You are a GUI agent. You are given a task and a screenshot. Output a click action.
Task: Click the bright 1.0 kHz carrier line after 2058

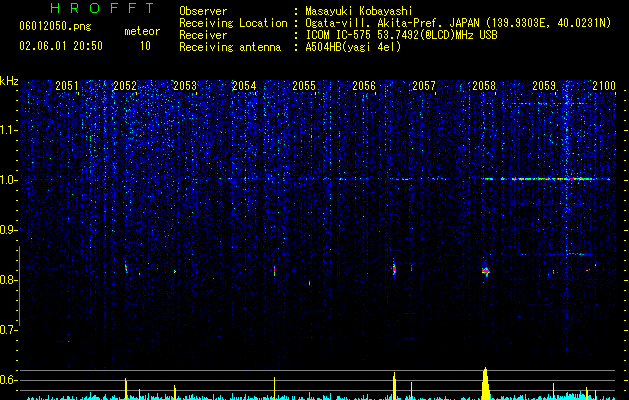(548, 179)
